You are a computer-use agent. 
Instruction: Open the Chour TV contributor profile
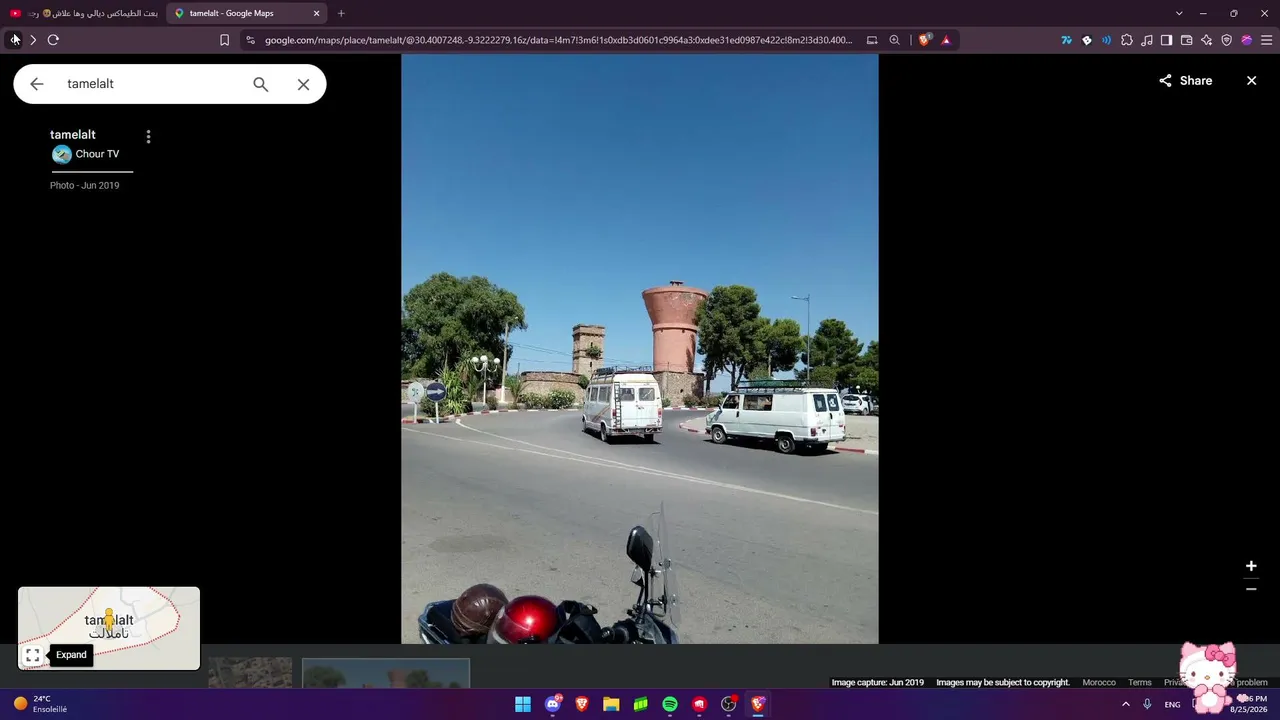click(97, 154)
